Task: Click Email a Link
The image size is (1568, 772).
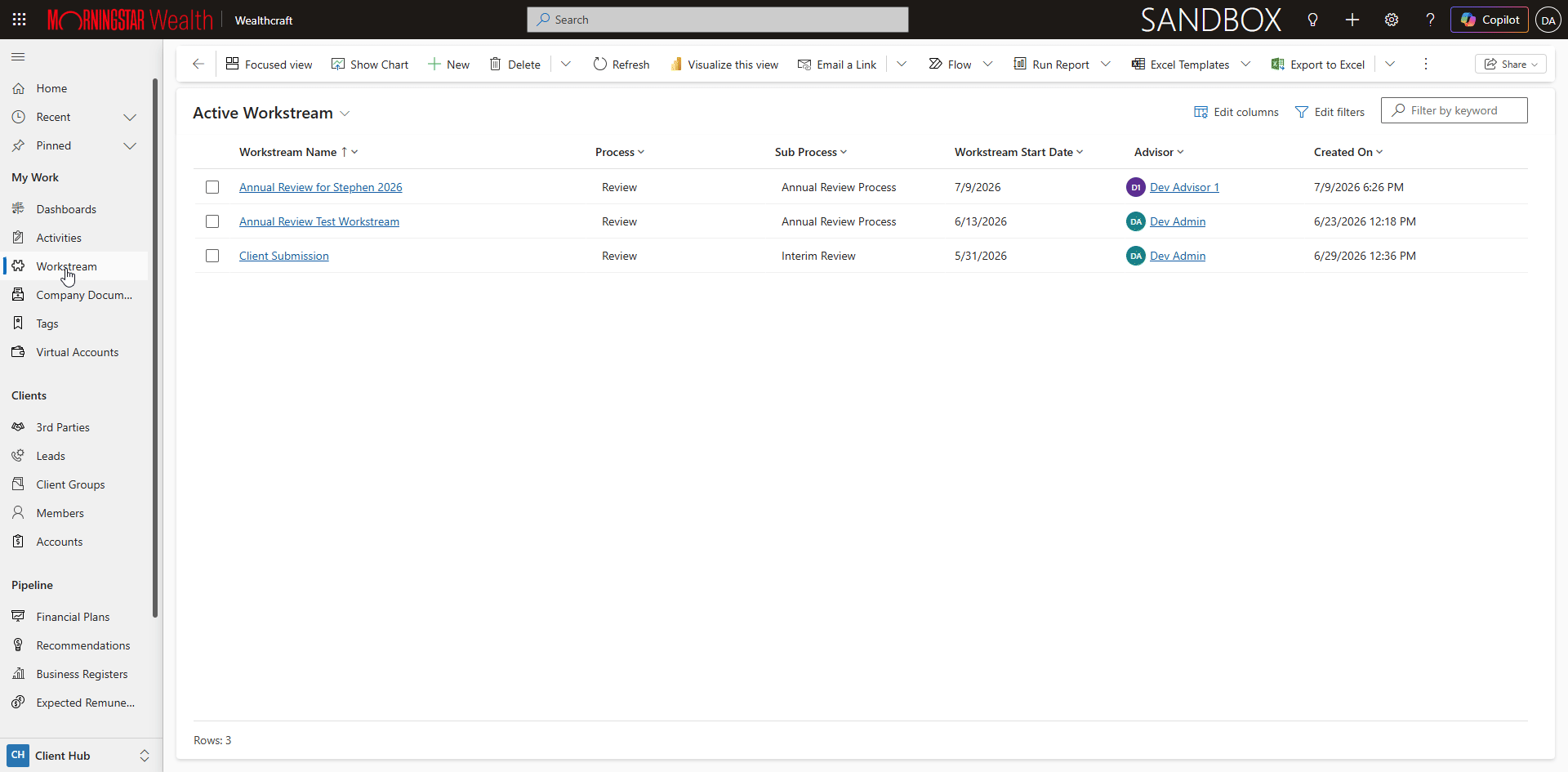Action: (x=837, y=64)
